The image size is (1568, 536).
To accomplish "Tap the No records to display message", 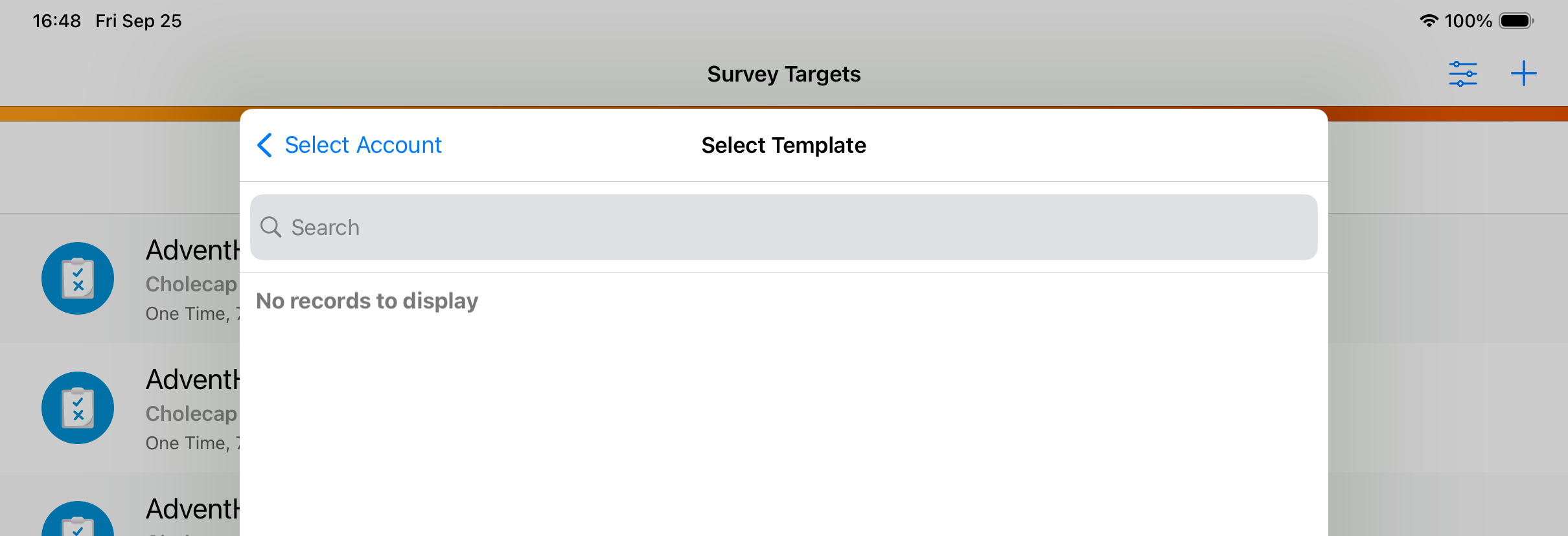I will point(367,301).
